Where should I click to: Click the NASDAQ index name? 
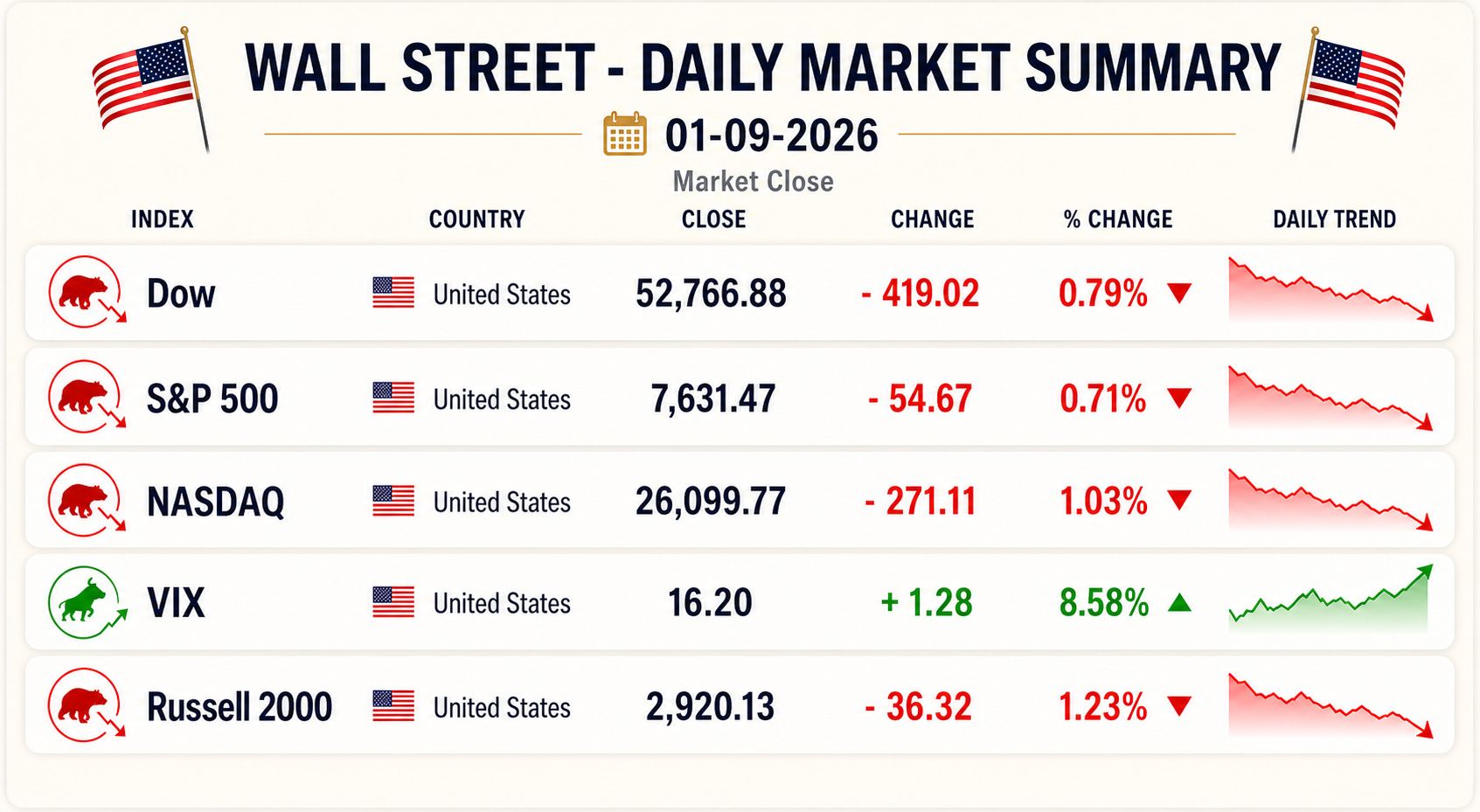pyautogui.click(x=216, y=502)
